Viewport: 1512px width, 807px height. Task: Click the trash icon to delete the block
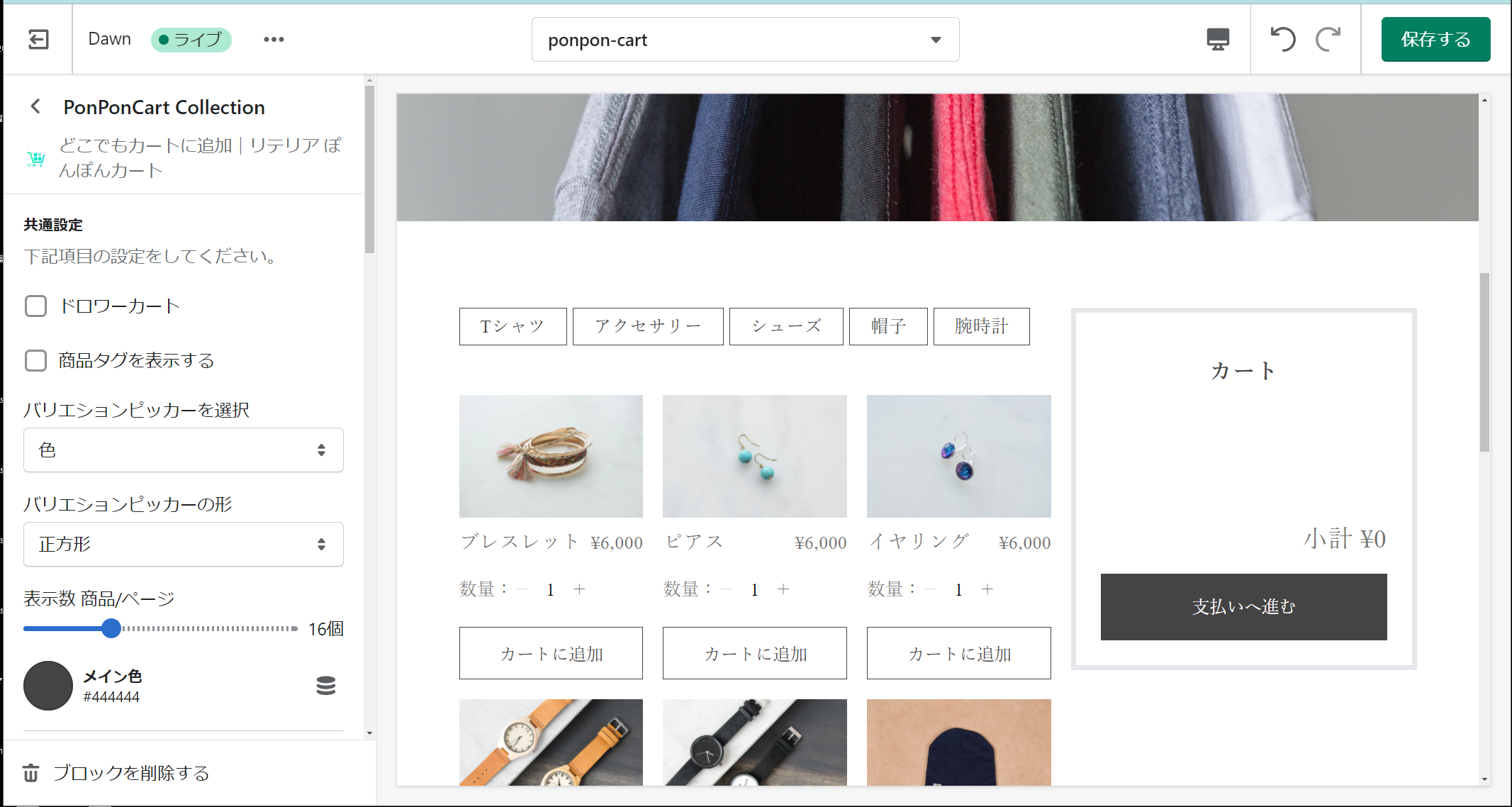pos(30,772)
